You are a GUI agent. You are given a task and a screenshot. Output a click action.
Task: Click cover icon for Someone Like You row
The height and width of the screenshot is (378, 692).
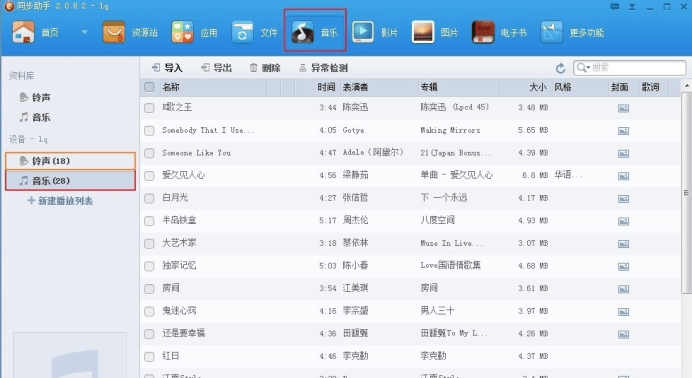[x=623, y=153]
